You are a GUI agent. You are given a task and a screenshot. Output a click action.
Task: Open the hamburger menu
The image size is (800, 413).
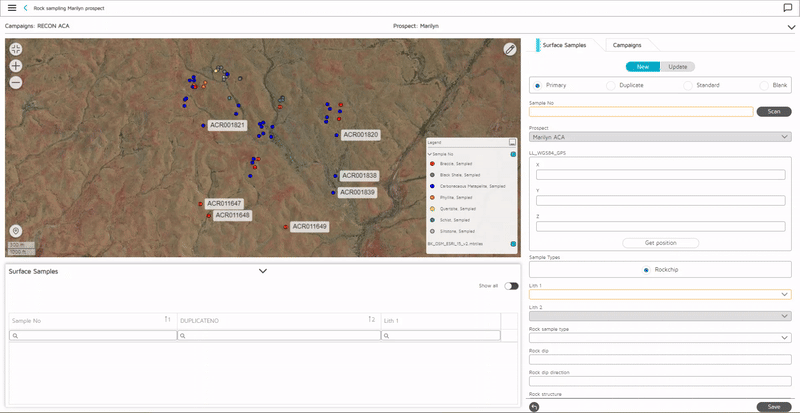pos(11,8)
